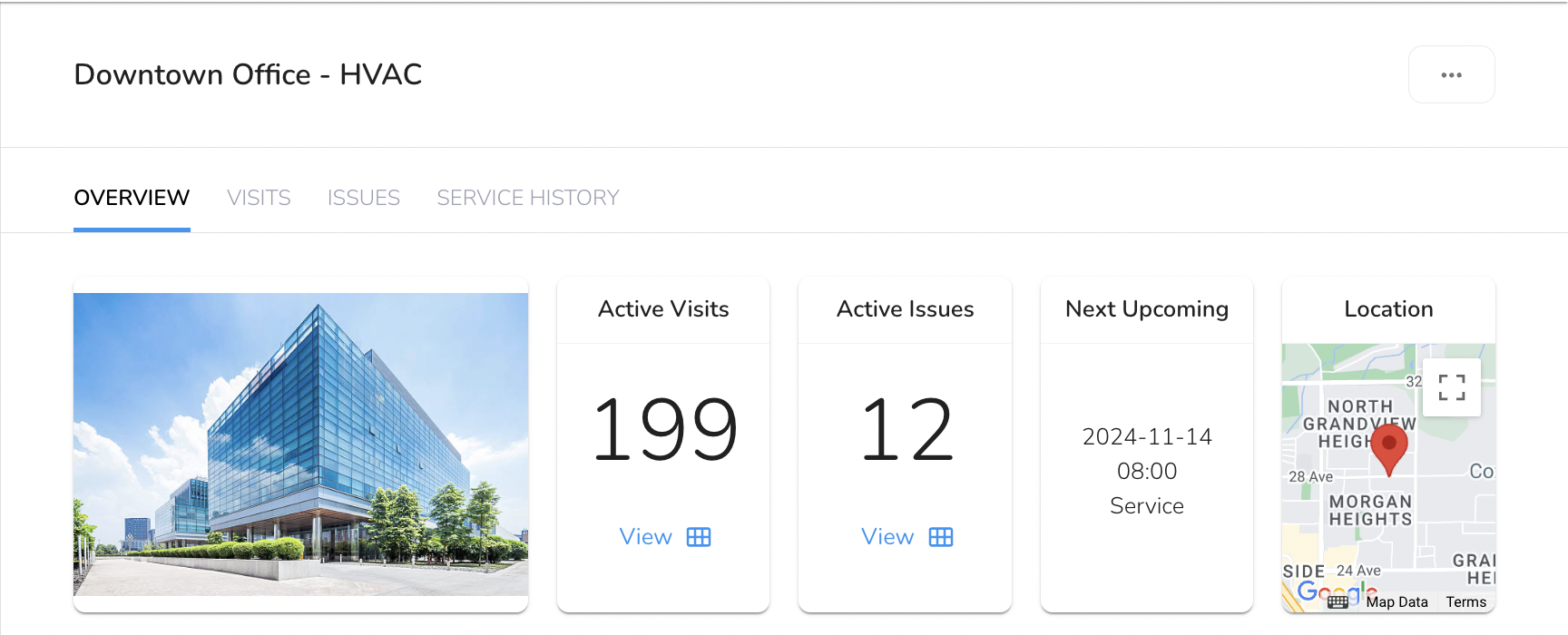
Task: Click the Active Visits count 199
Action: (x=664, y=430)
